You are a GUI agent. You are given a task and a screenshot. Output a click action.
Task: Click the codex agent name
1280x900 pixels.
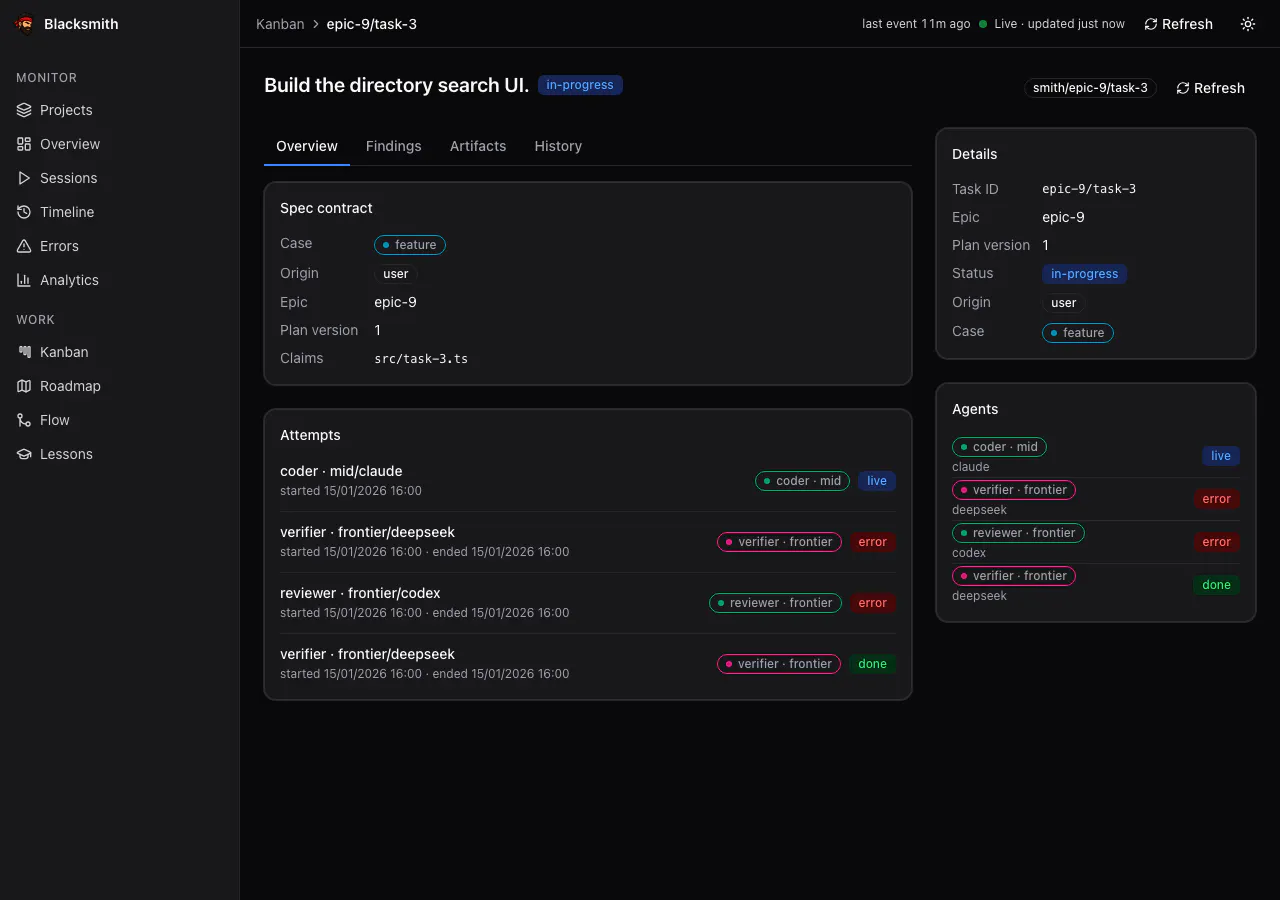pyautogui.click(x=969, y=553)
